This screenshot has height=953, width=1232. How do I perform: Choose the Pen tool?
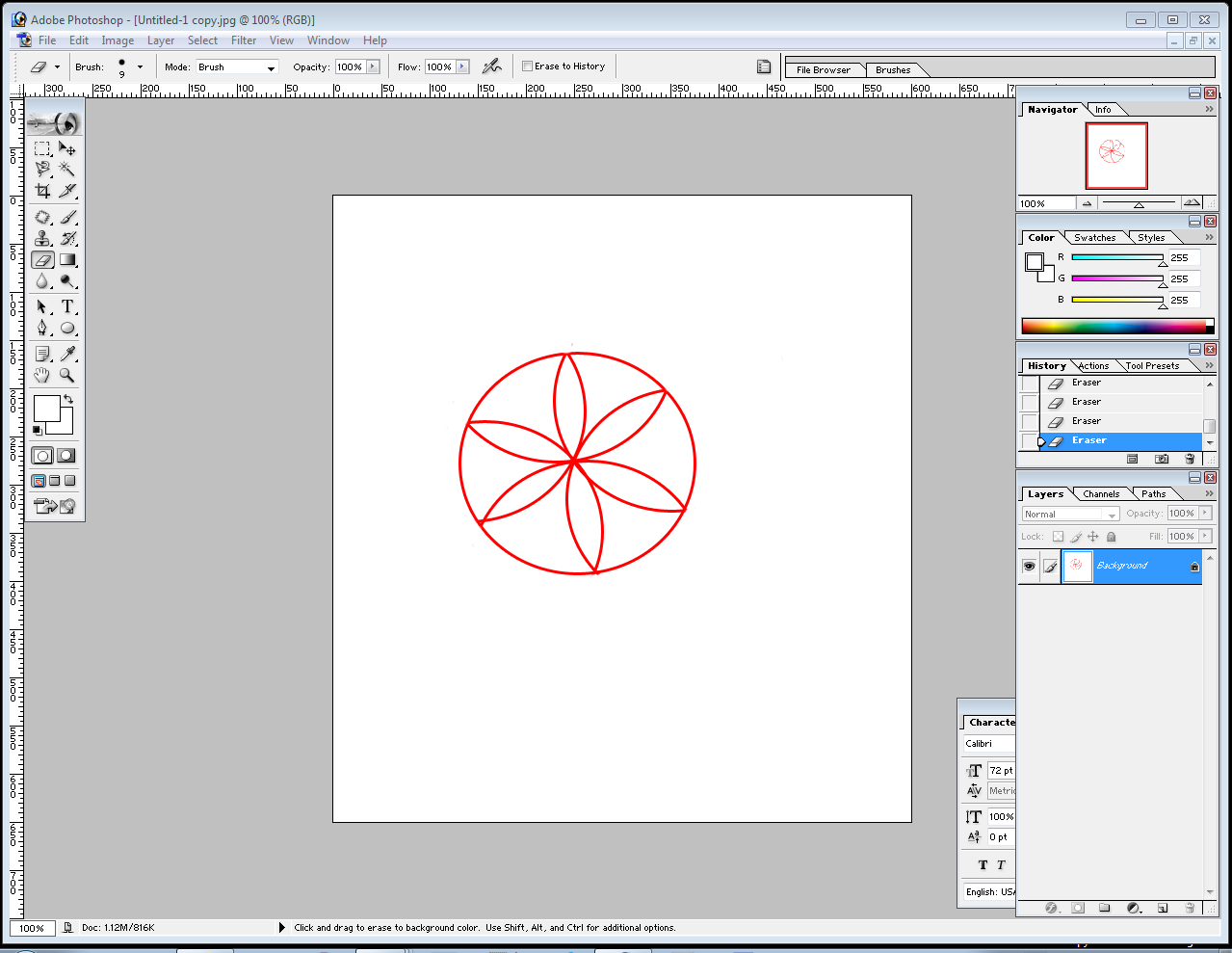[42, 328]
